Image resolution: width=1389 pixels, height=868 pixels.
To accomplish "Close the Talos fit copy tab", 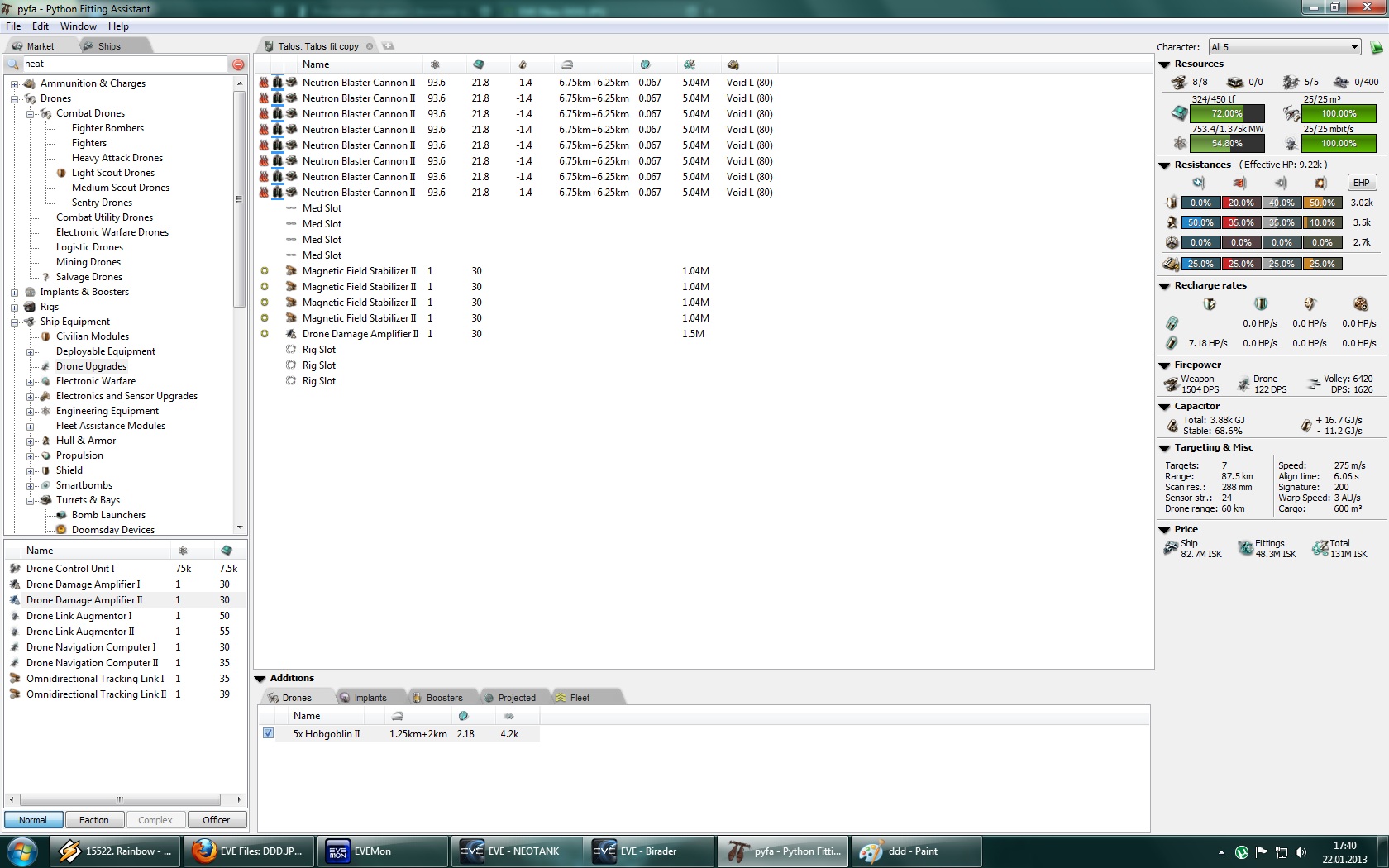I will (x=370, y=46).
